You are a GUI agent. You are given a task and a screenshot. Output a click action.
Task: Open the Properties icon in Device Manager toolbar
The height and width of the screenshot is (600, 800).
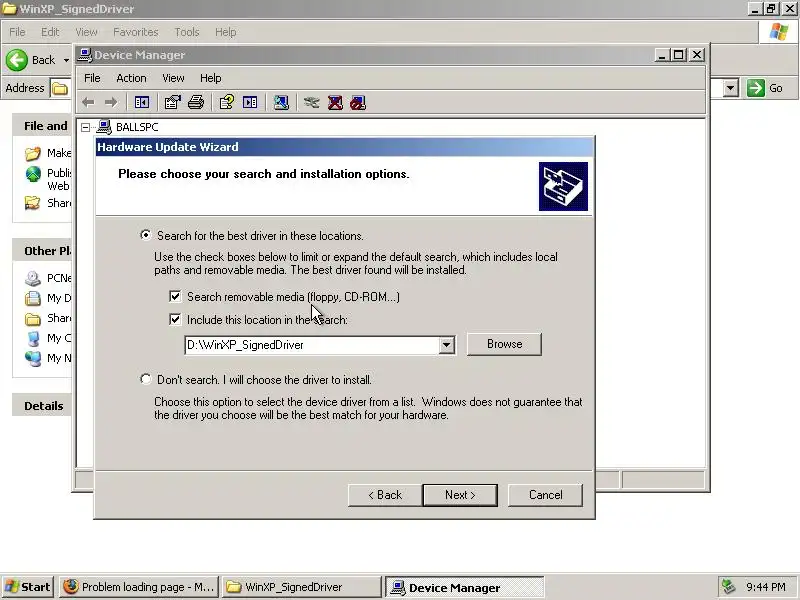click(172, 103)
